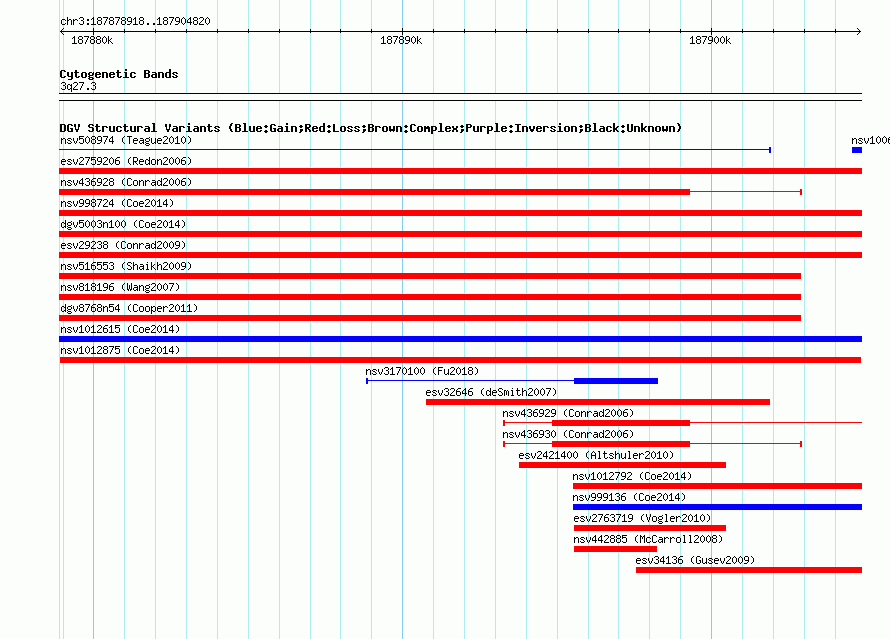Open variant label nsv1012875 (Coe2014)
Screen dimensions: 890x639
pos(120,350)
